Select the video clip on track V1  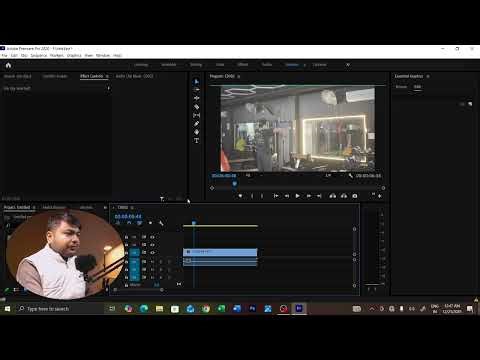pyautogui.click(x=220, y=252)
